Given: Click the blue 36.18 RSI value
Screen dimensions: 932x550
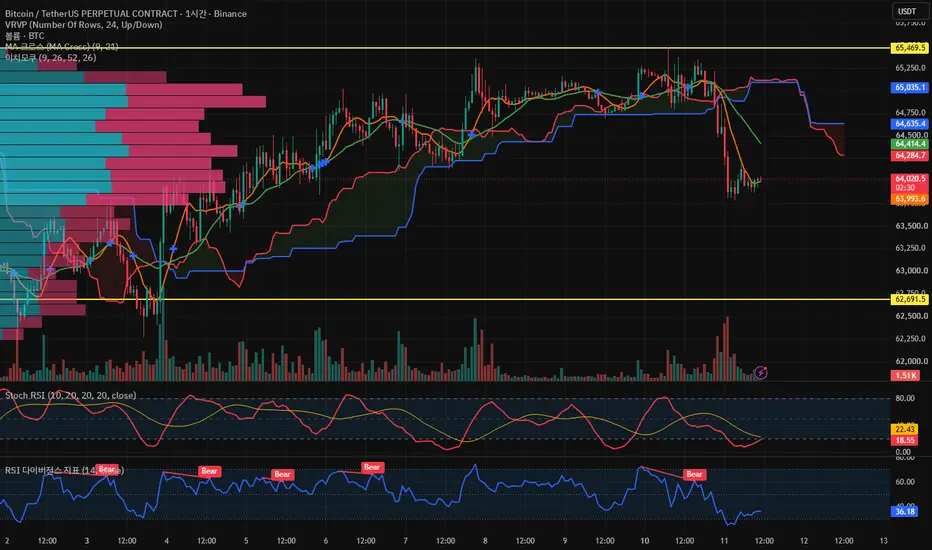Looking at the screenshot, I should point(905,511).
